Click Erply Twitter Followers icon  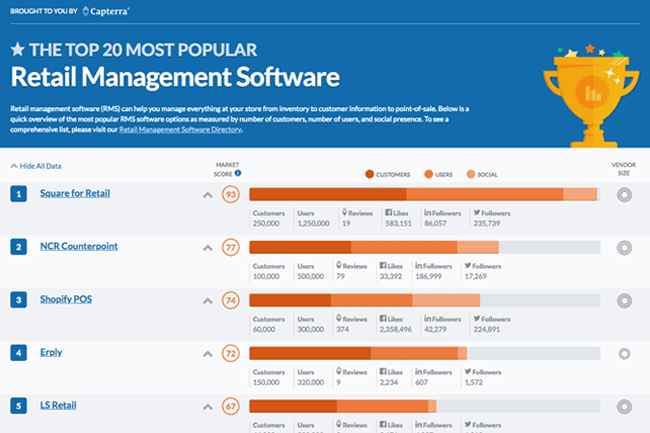click(x=468, y=372)
